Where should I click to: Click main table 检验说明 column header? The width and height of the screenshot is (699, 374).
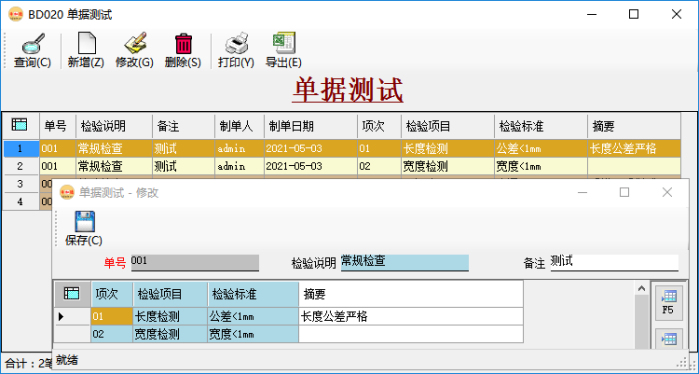(114, 126)
